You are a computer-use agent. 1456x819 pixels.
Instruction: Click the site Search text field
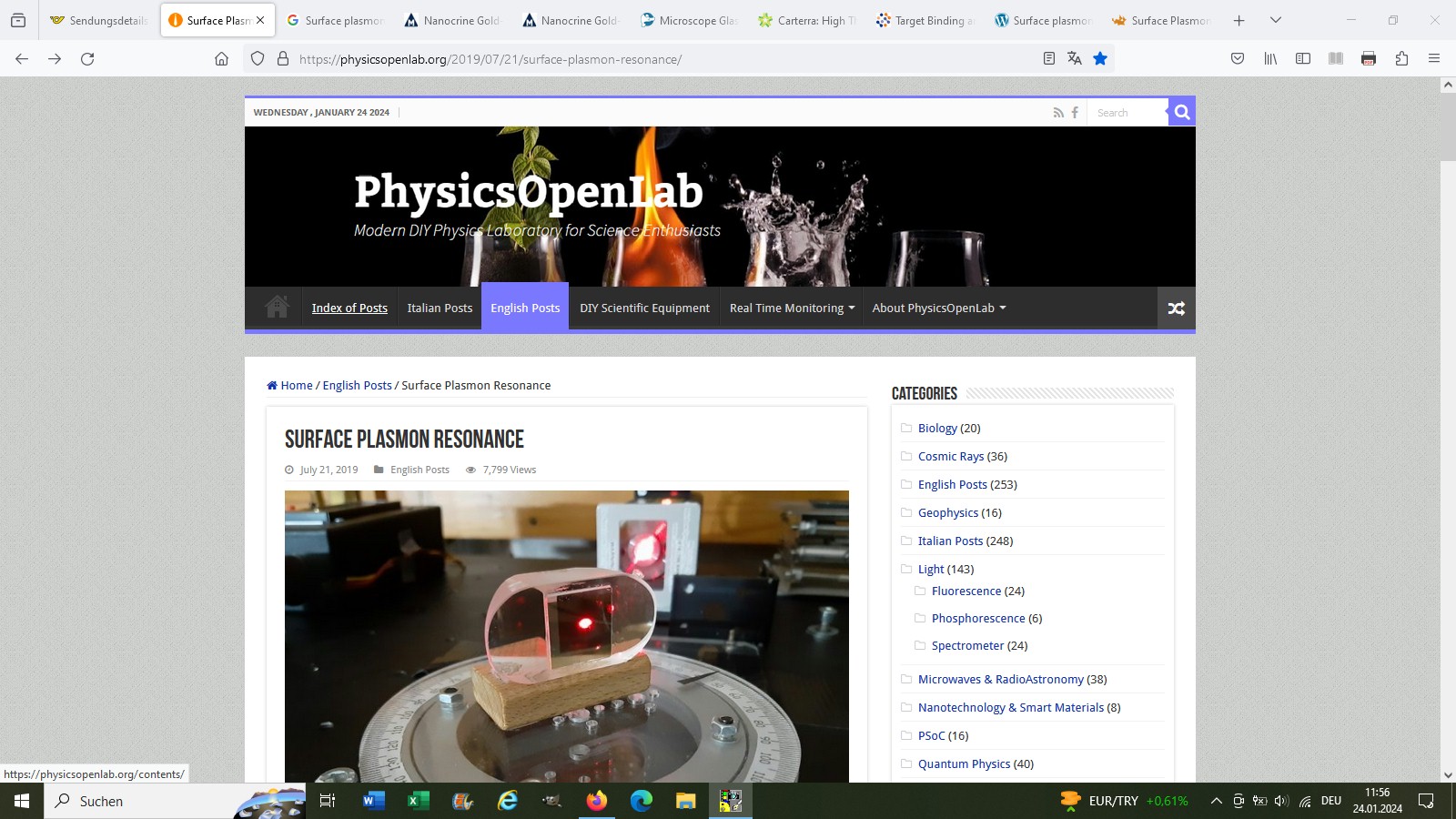pyautogui.click(x=1128, y=113)
